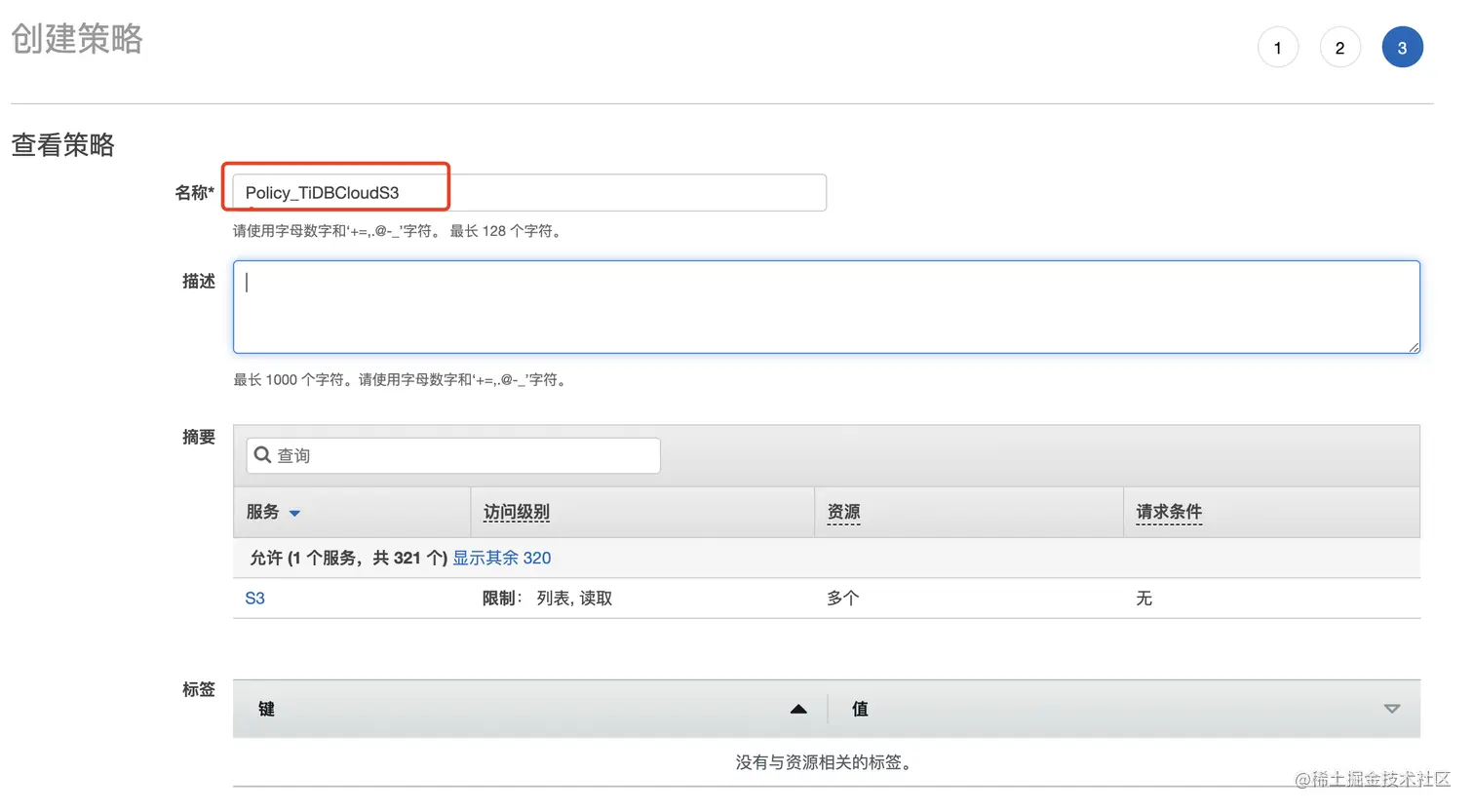Screen dimensions: 1474x812
Task: Click the 访问级别 column header
Action: (517, 512)
